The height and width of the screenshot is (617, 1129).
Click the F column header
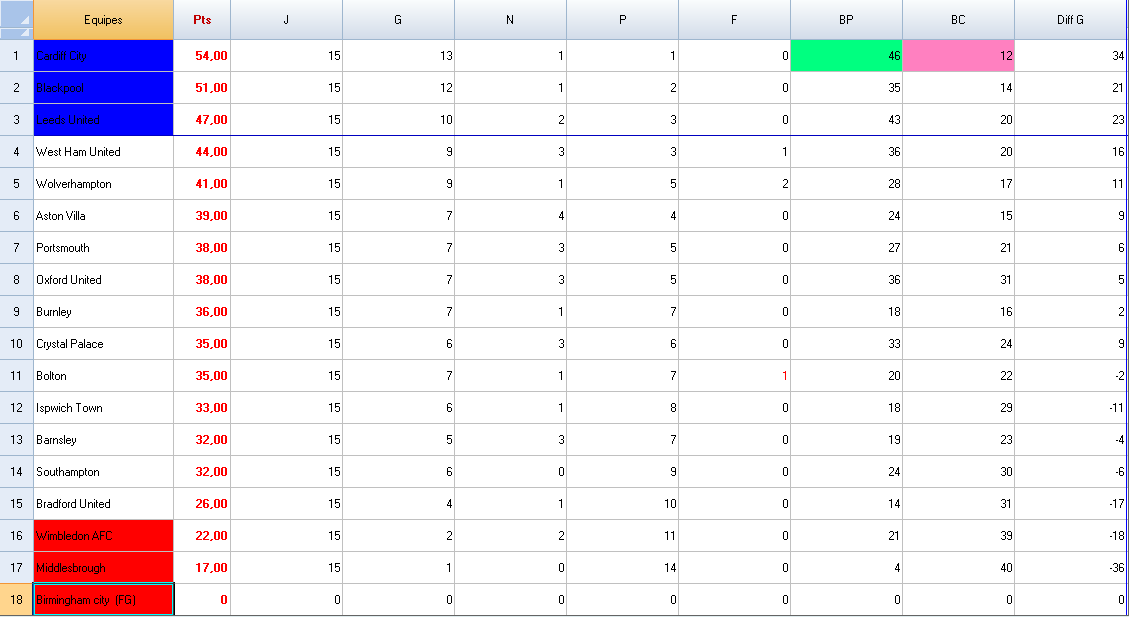pos(734,19)
